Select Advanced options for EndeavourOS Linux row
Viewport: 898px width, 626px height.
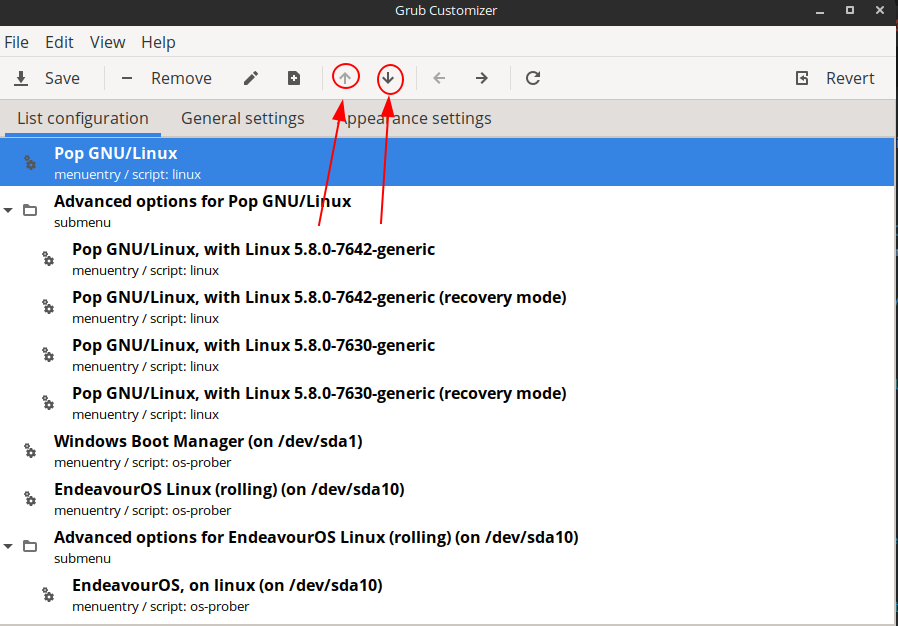[x=447, y=546]
